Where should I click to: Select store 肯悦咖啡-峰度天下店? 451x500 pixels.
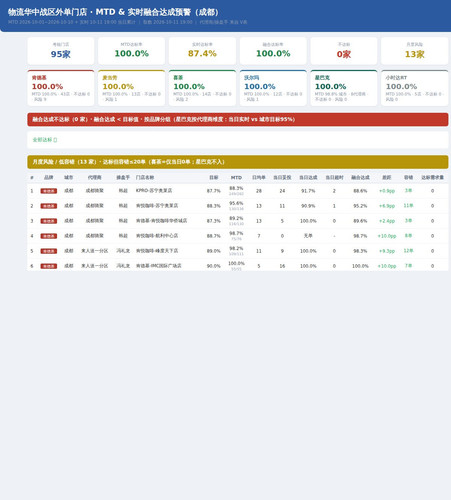click(157, 251)
